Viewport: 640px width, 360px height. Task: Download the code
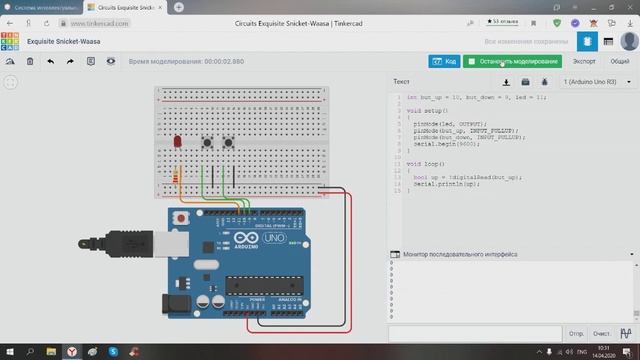pos(506,82)
